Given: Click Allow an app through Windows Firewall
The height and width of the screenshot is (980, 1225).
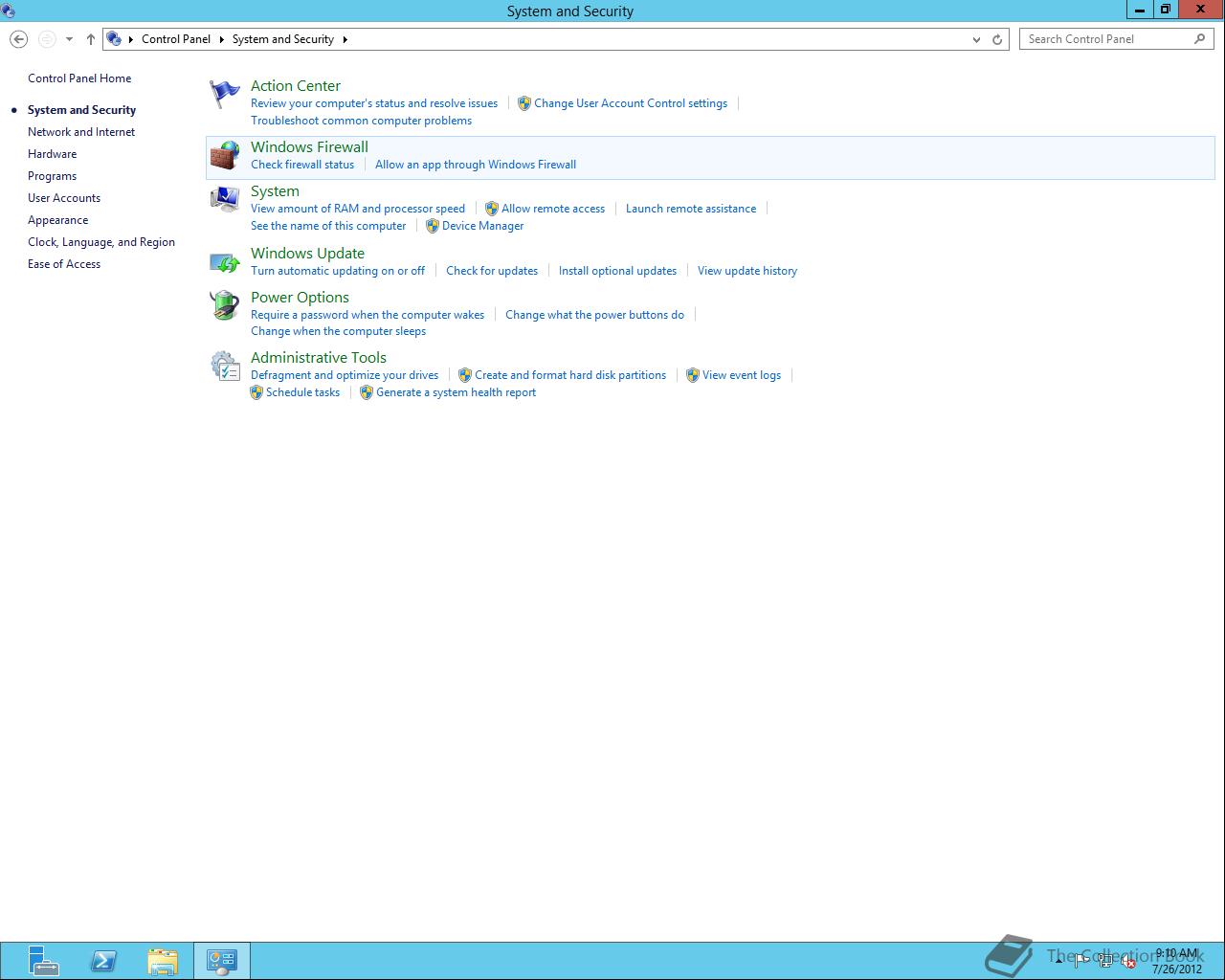Looking at the screenshot, I should tap(476, 165).
